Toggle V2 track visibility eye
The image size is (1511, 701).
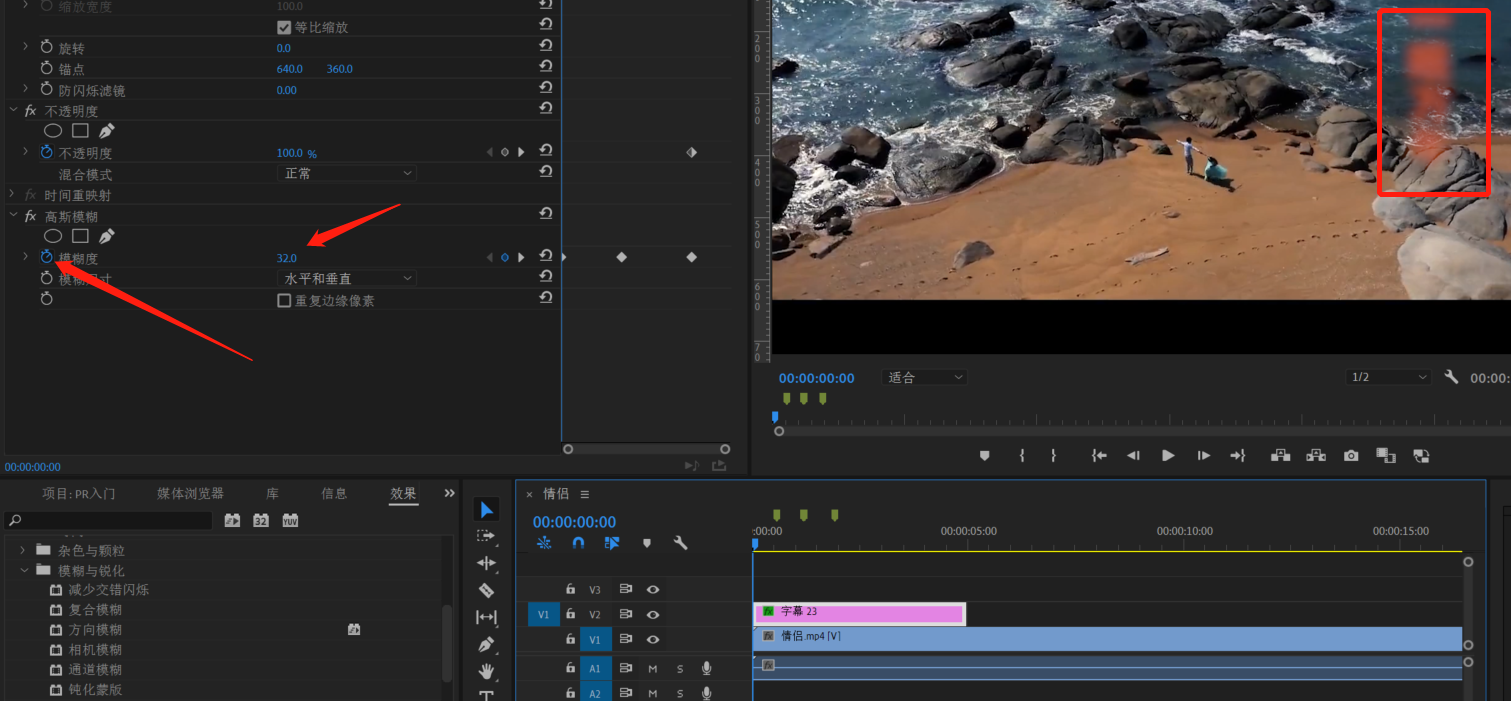pyautogui.click(x=653, y=615)
